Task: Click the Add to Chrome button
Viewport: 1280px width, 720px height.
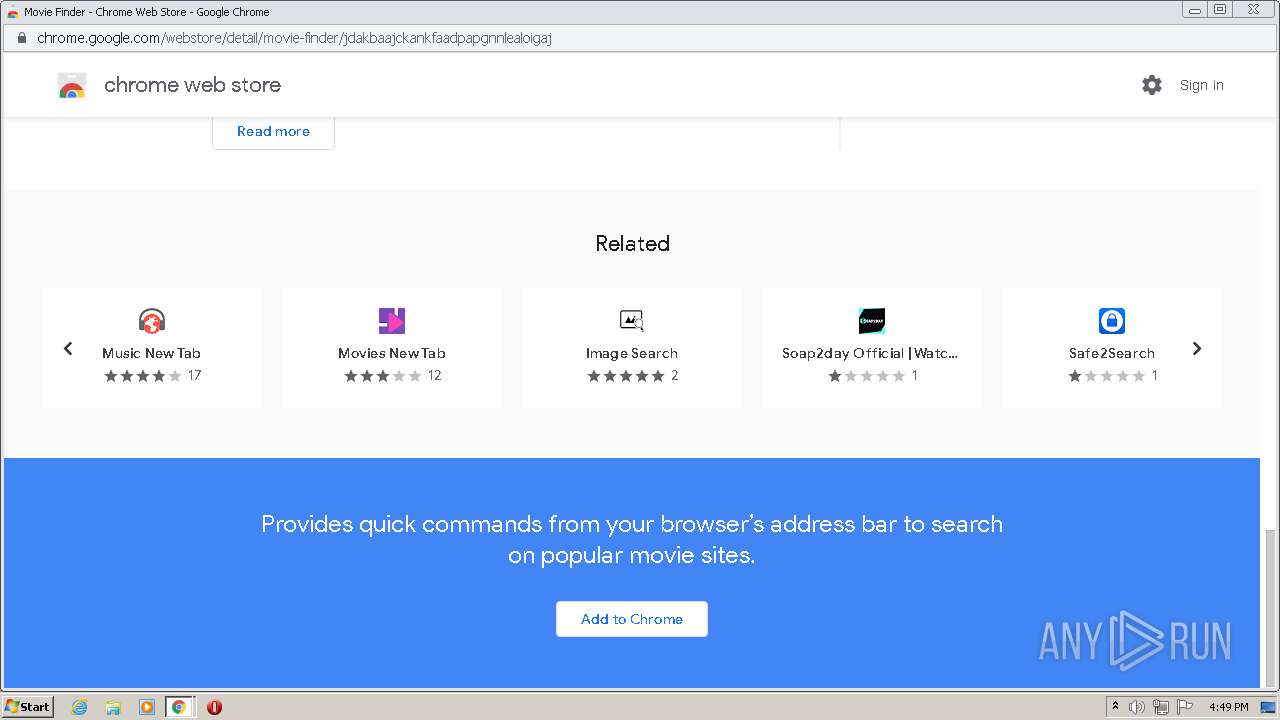Action: tap(632, 619)
